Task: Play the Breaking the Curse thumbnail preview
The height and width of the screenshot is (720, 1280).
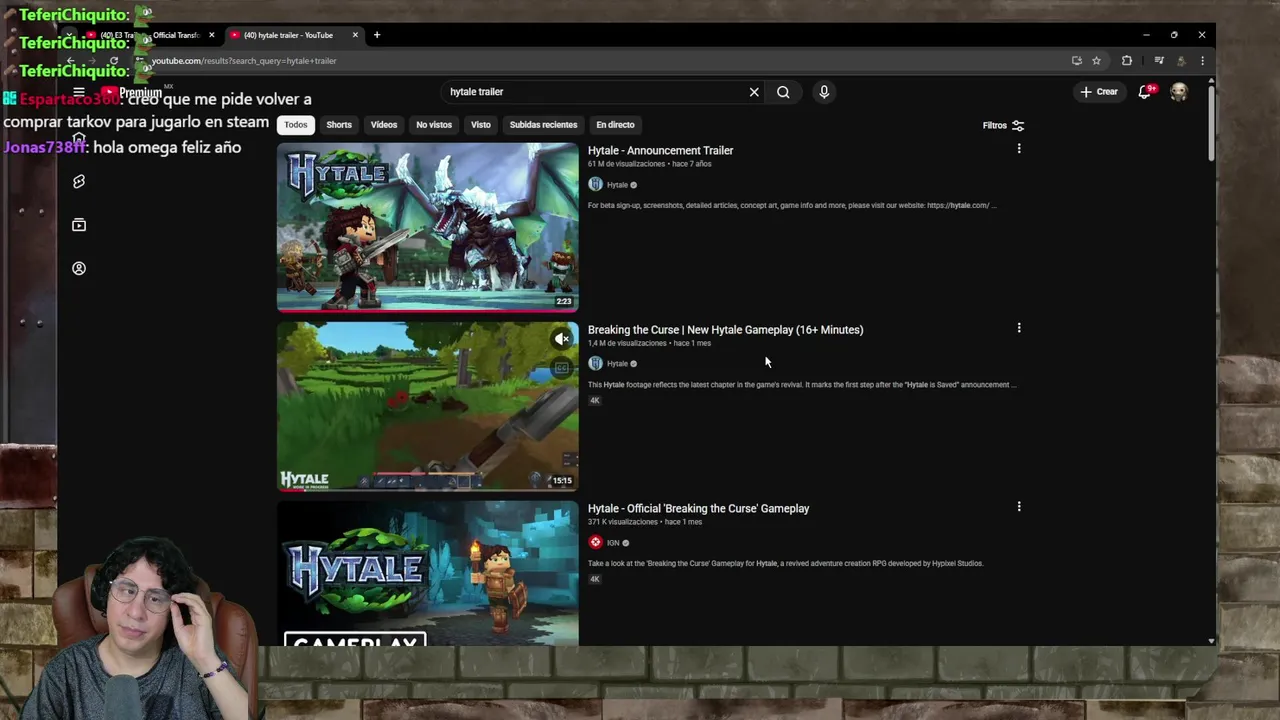Action: [428, 406]
